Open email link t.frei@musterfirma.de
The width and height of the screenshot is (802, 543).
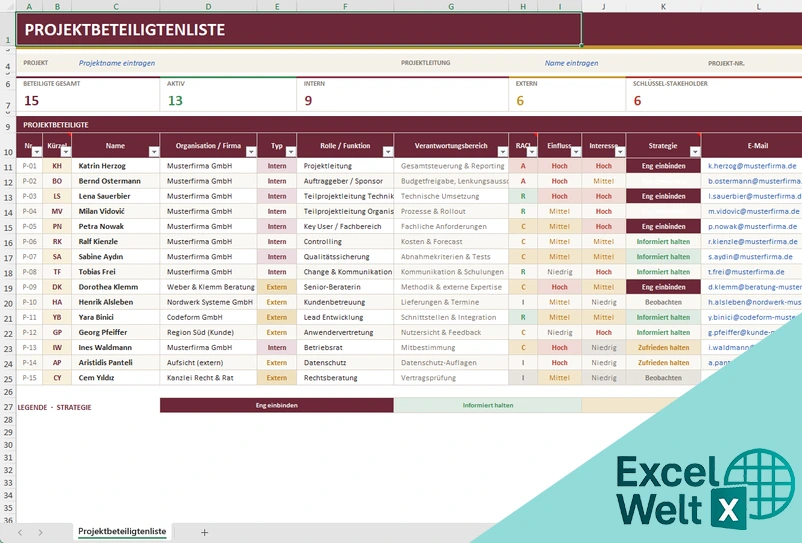[746, 272]
